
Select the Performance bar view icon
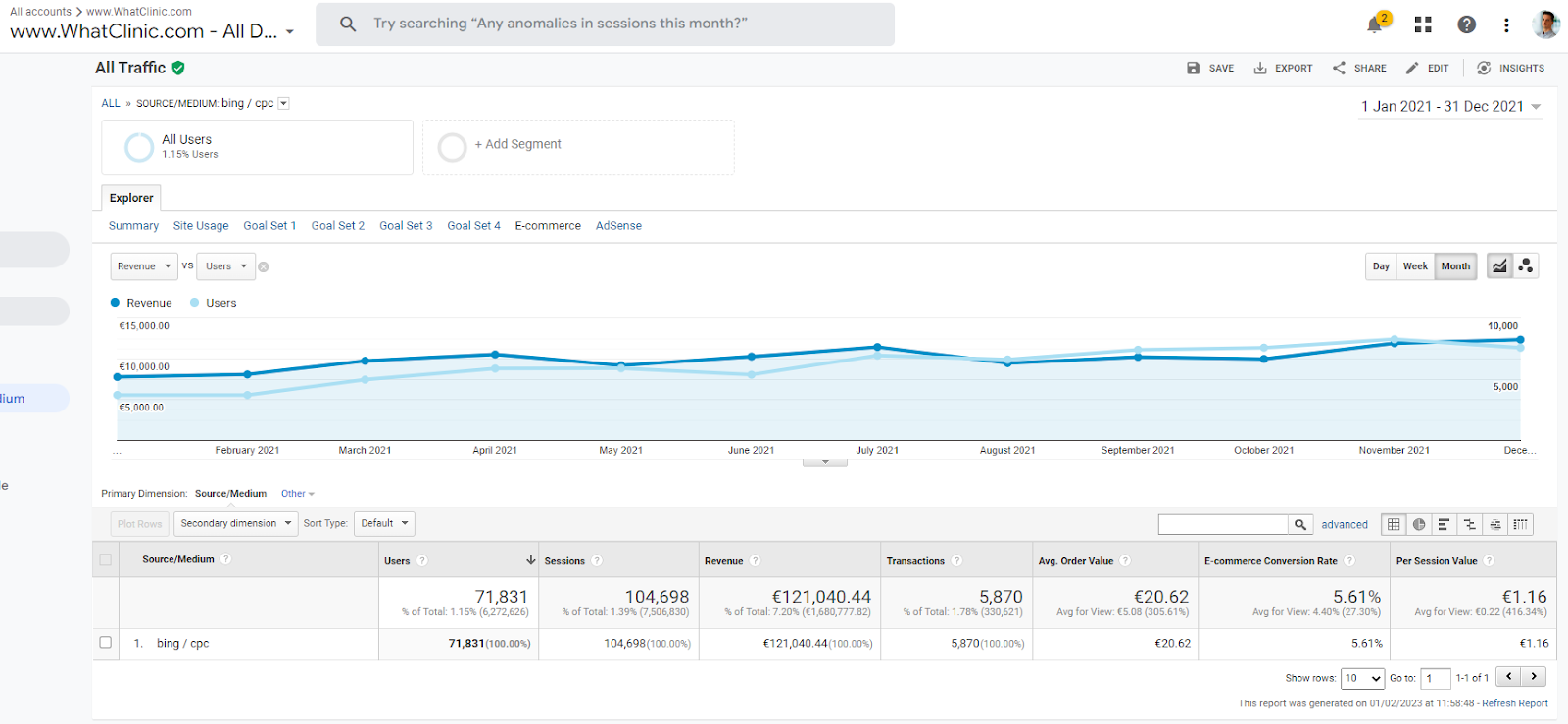point(1444,524)
